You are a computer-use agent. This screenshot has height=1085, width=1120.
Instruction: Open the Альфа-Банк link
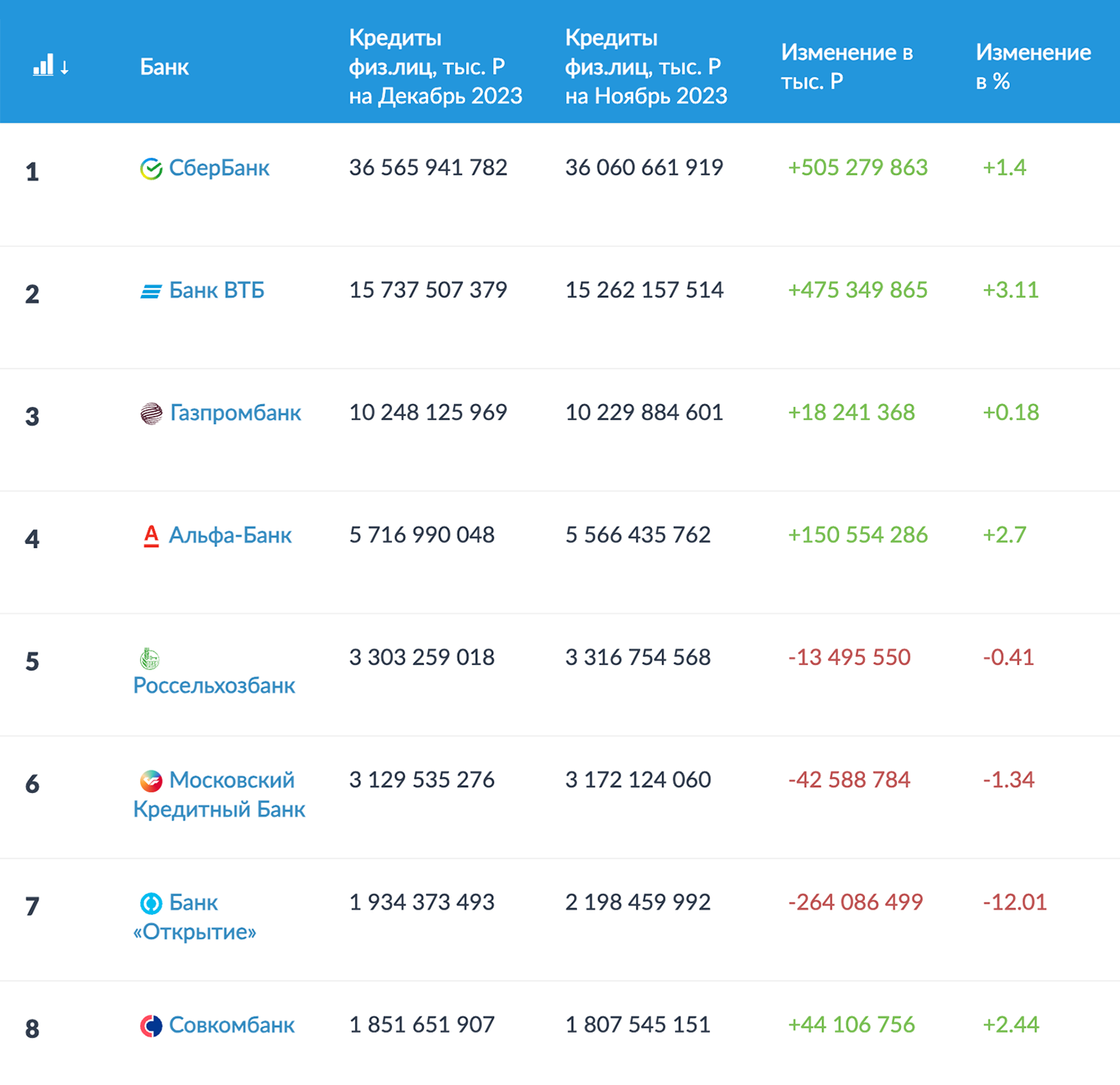[231, 535]
